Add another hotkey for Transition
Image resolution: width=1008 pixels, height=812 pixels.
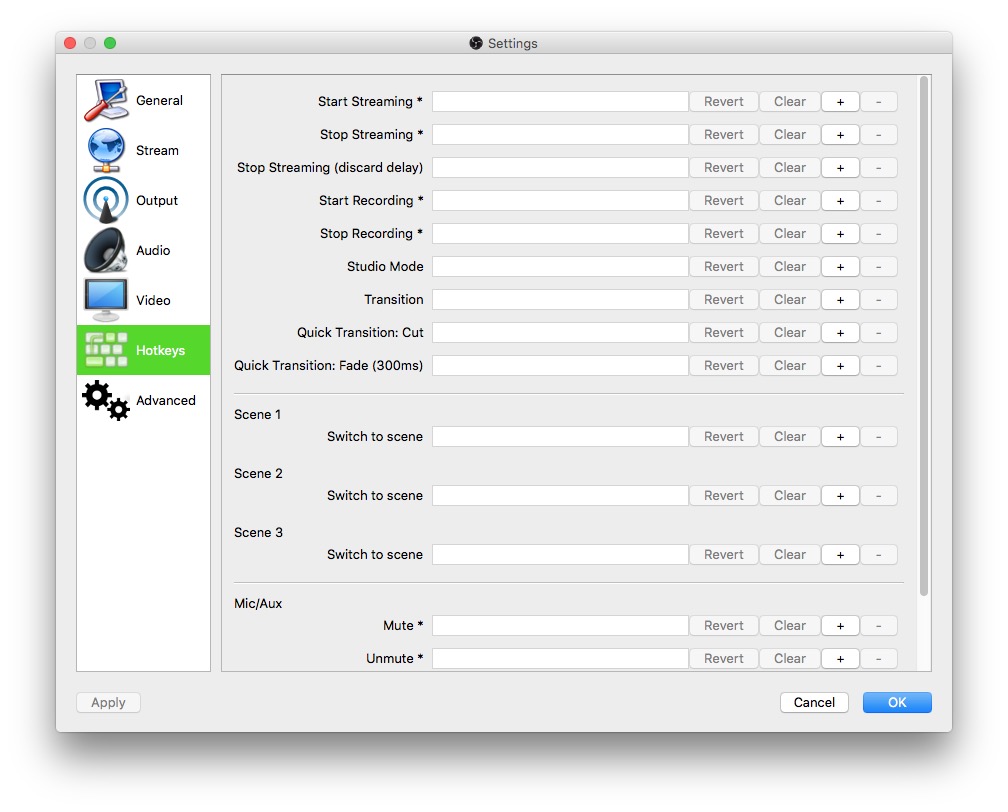tap(840, 300)
